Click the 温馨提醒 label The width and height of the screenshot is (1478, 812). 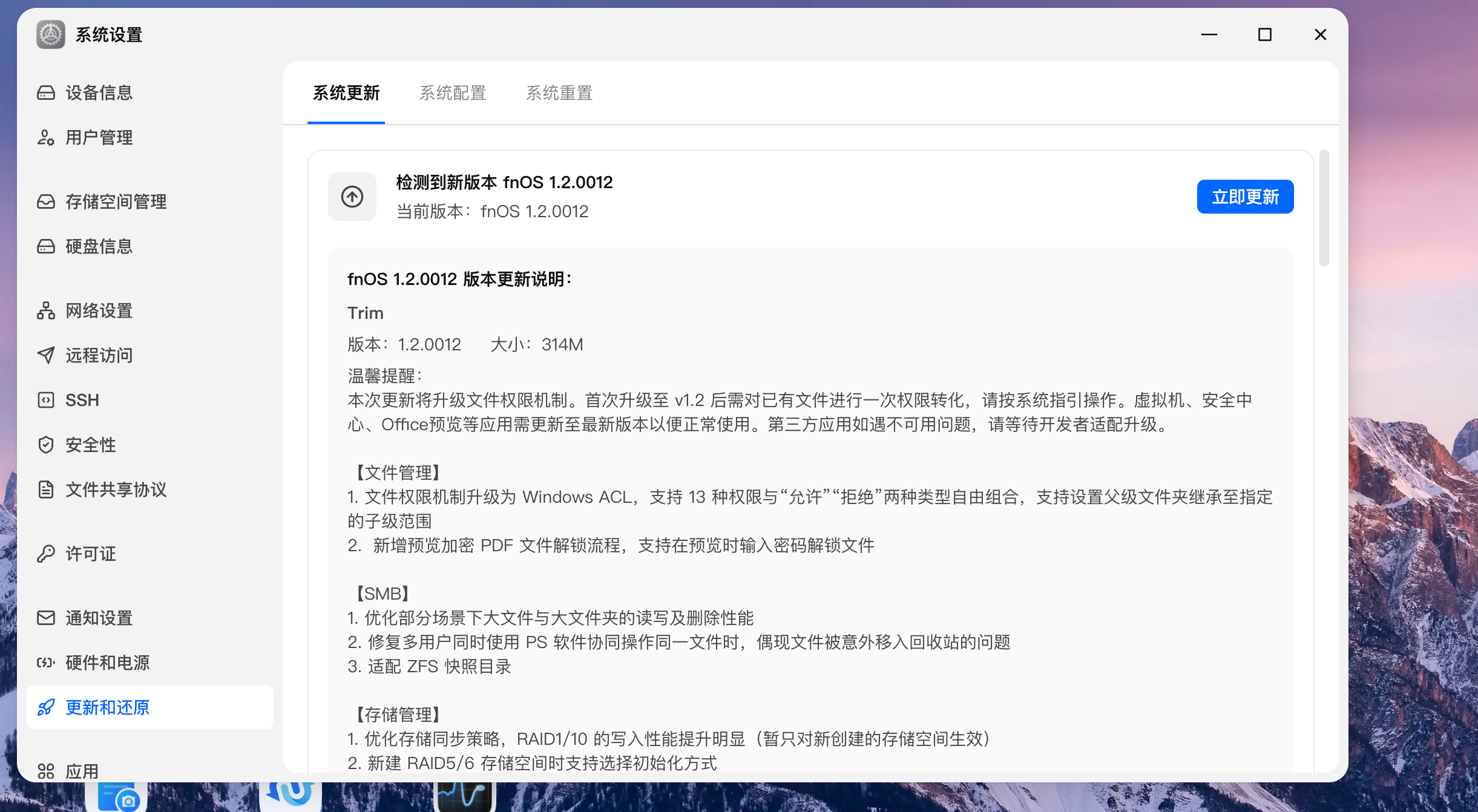pos(385,376)
